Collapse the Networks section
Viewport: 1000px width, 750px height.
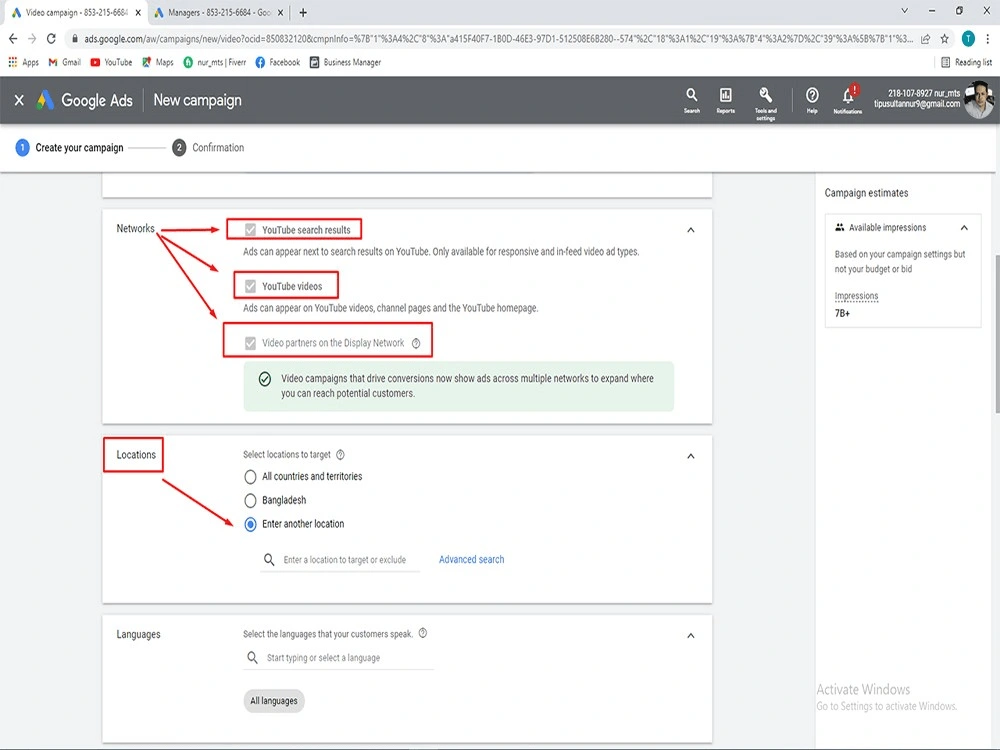691,230
